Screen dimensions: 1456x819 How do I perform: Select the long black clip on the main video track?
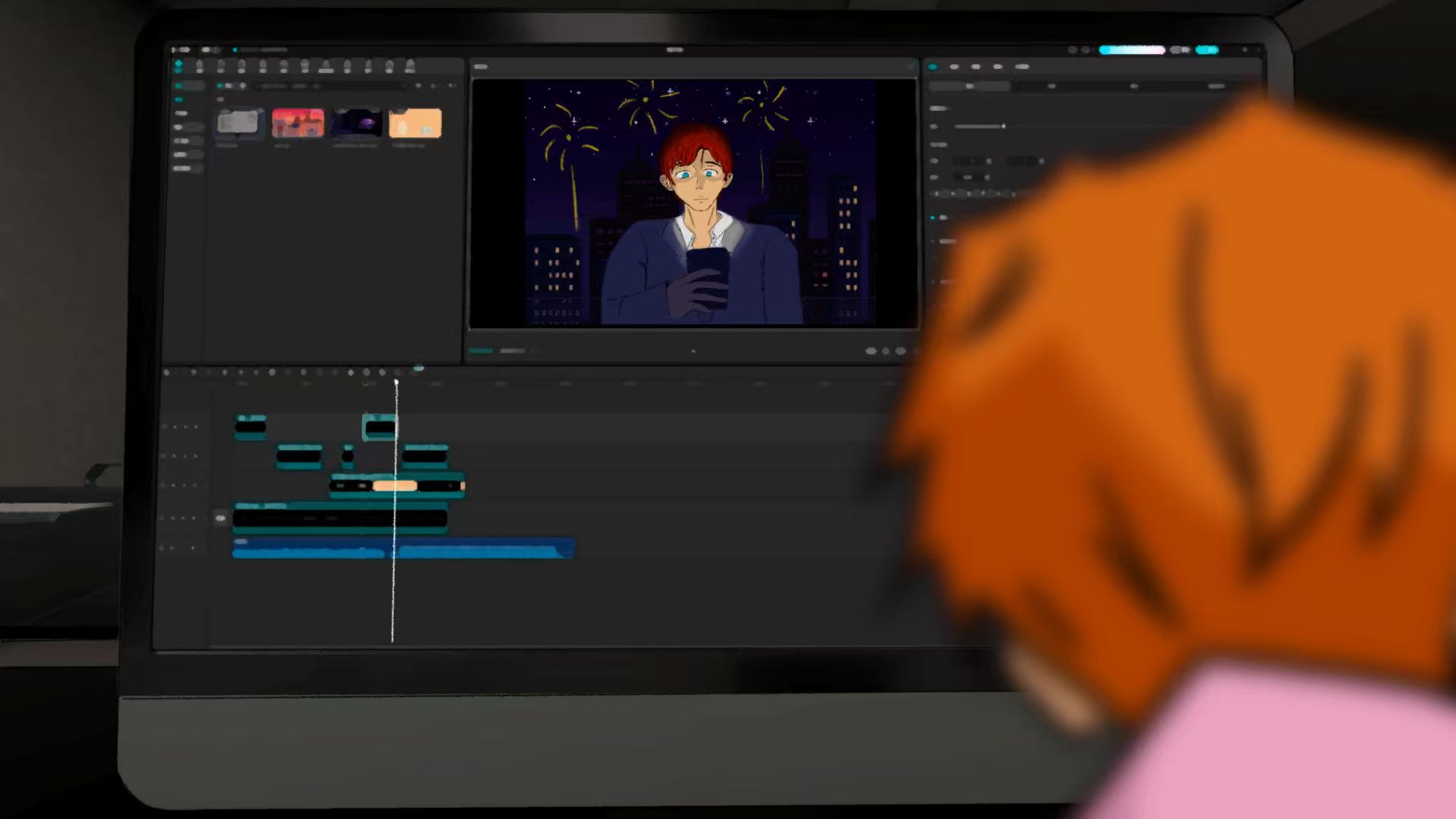pos(340,518)
